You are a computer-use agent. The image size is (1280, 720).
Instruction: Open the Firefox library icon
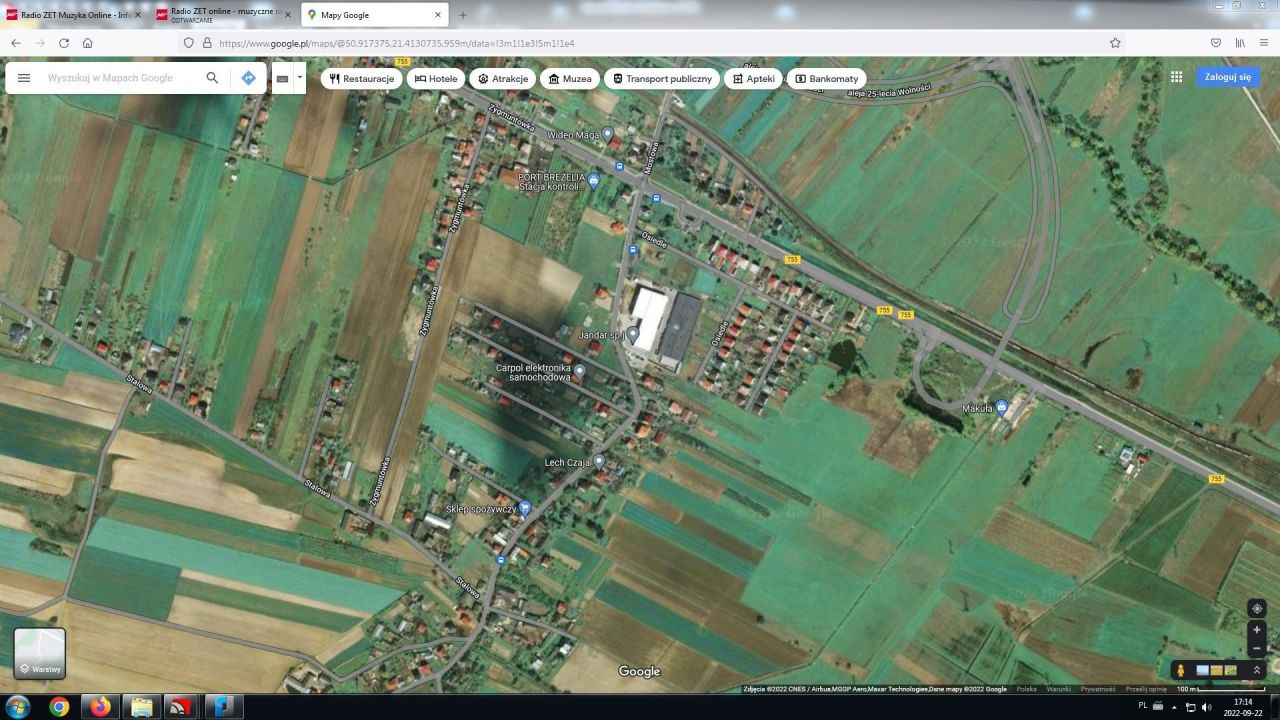1240,43
